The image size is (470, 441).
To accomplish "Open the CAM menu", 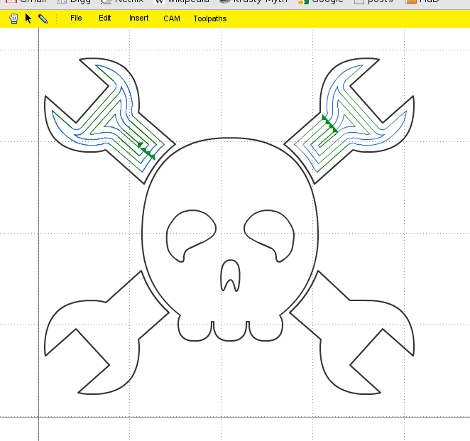I will pos(172,19).
